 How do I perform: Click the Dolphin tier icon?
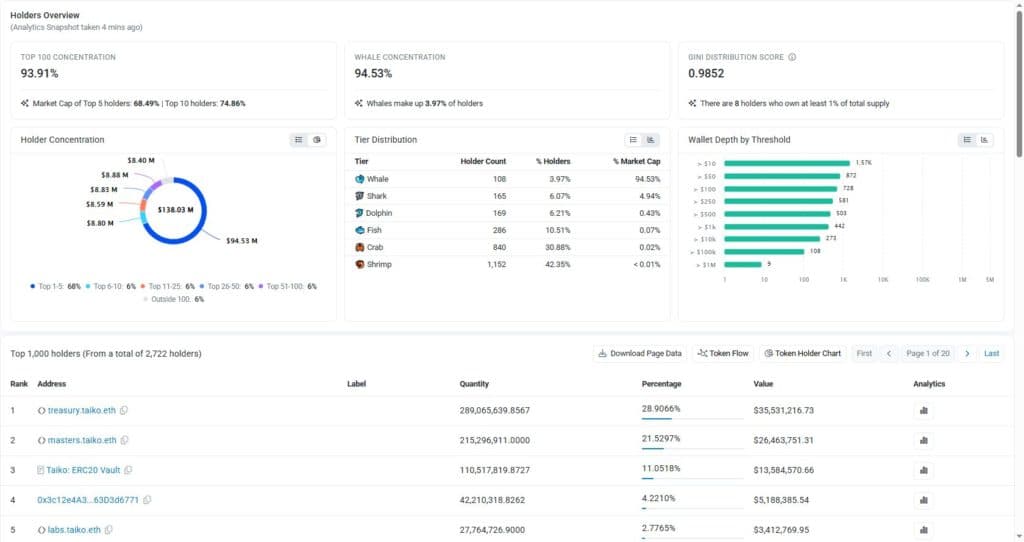[x=359, y=213]
